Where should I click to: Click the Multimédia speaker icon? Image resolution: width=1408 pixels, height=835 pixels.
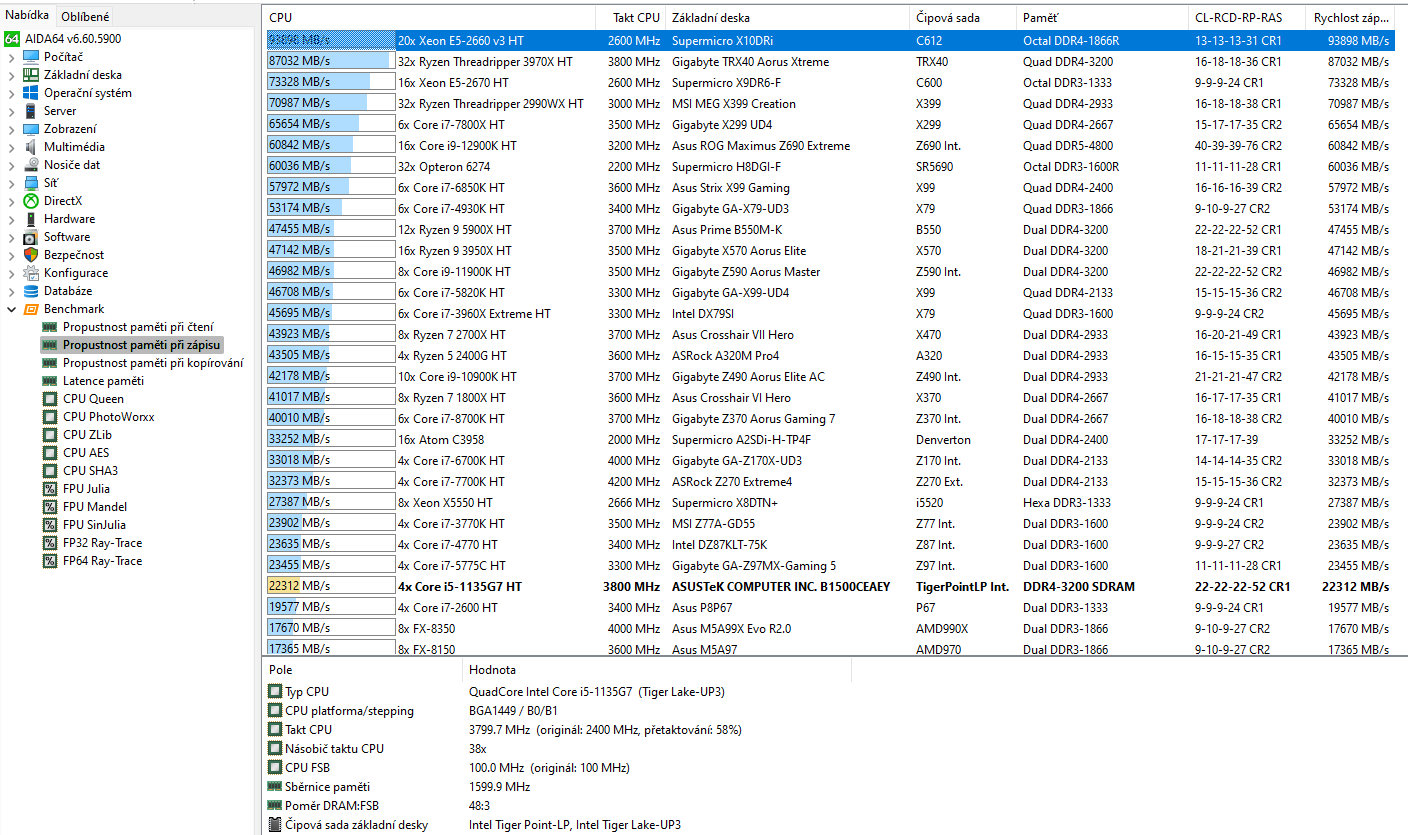31,146
